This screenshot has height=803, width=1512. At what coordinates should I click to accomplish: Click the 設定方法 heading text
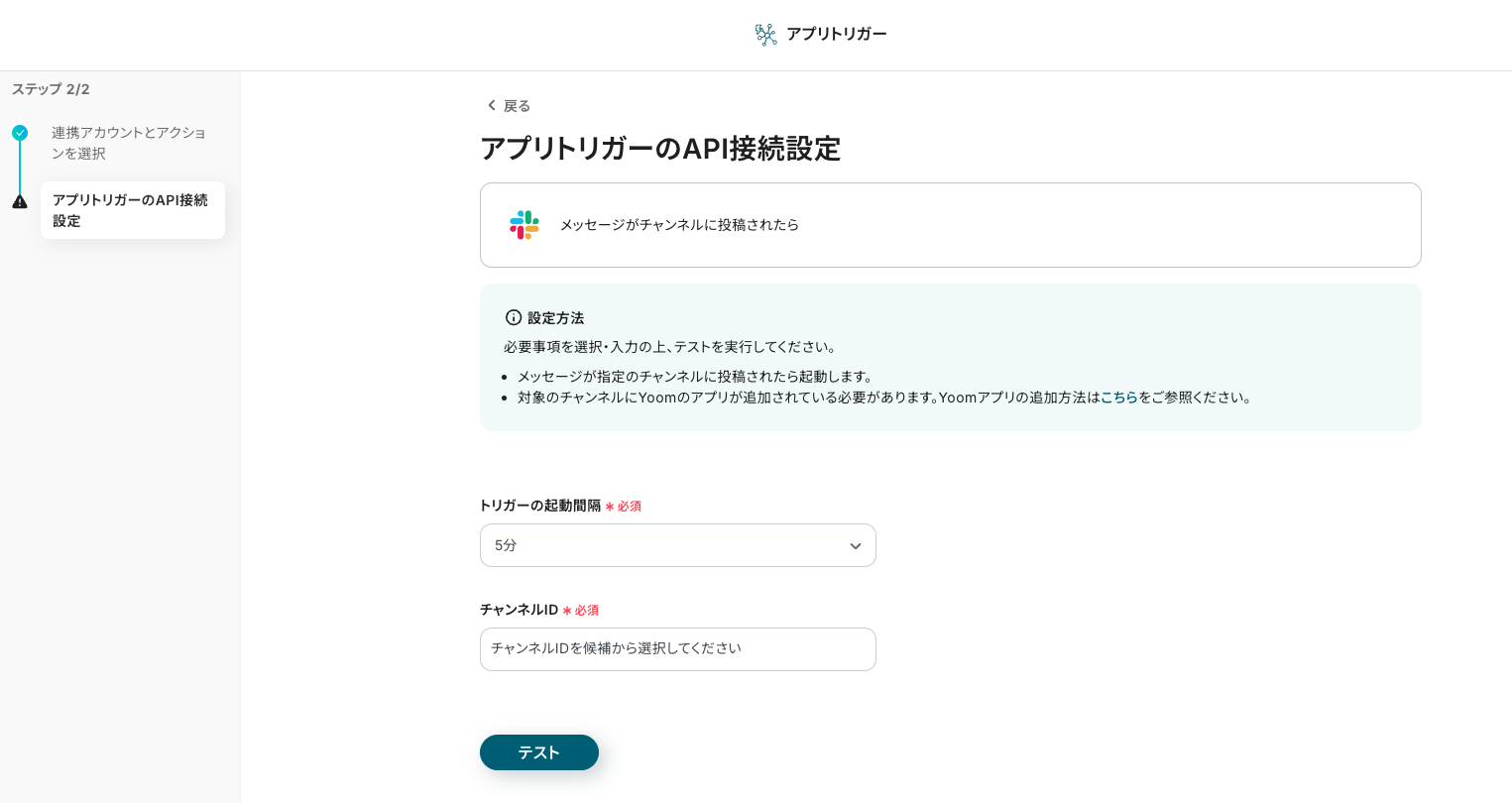(x=555, y=318)
